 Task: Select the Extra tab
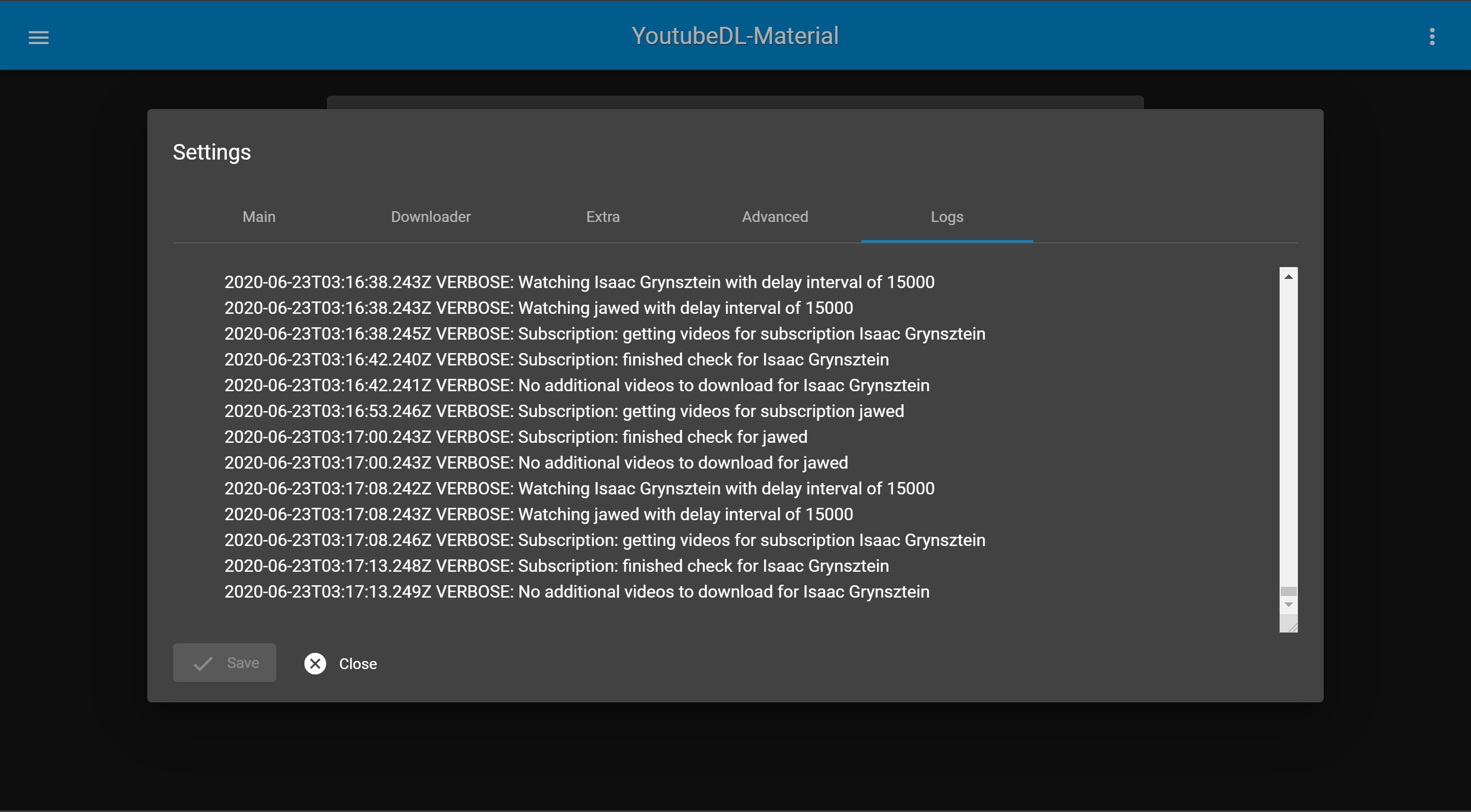click(603, 217)
